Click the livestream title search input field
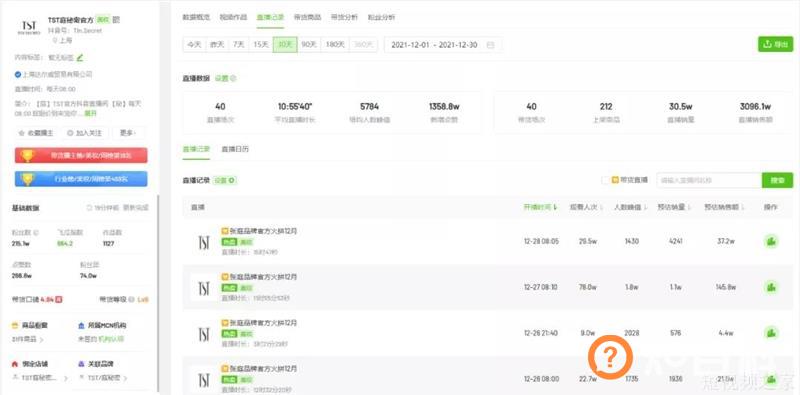The image size is (800, 395). click(x=709, y=180)
